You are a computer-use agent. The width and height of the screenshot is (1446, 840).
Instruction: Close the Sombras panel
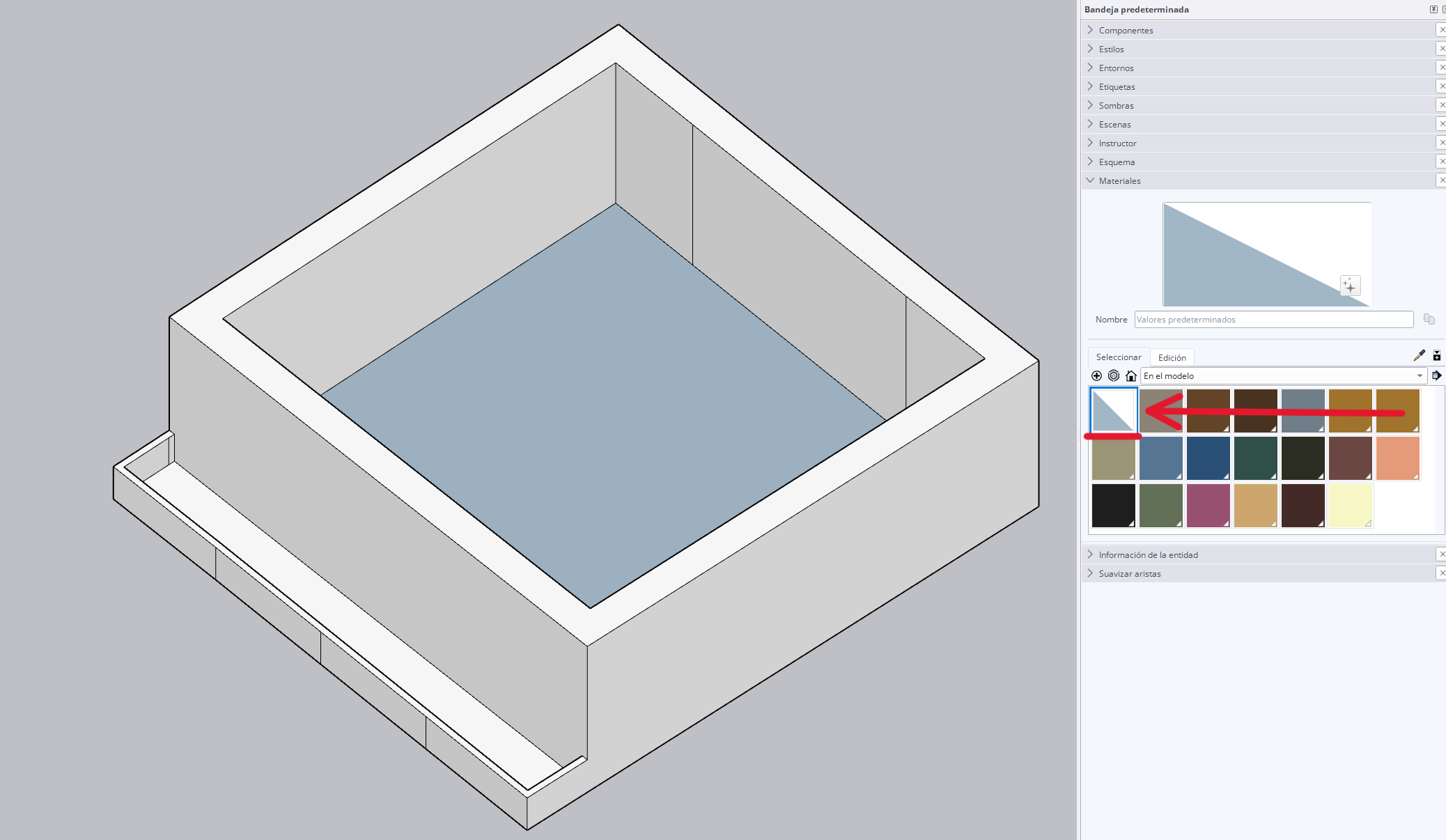point(1442,105)
